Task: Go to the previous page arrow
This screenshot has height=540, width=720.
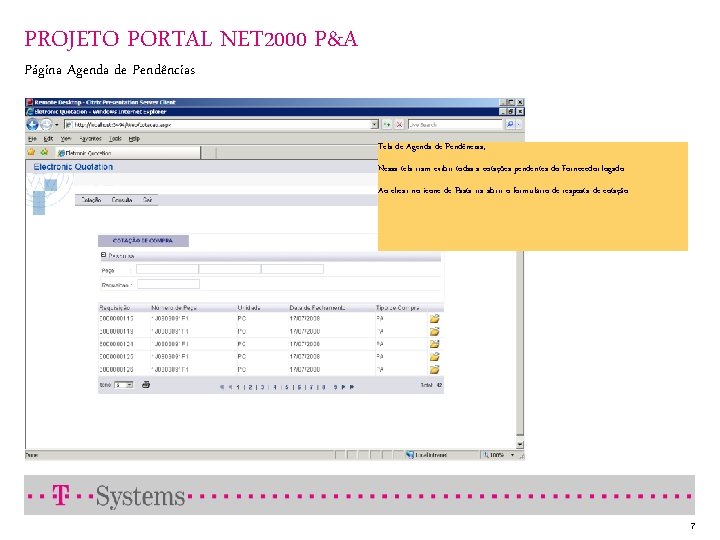Action: pos(231,387)
